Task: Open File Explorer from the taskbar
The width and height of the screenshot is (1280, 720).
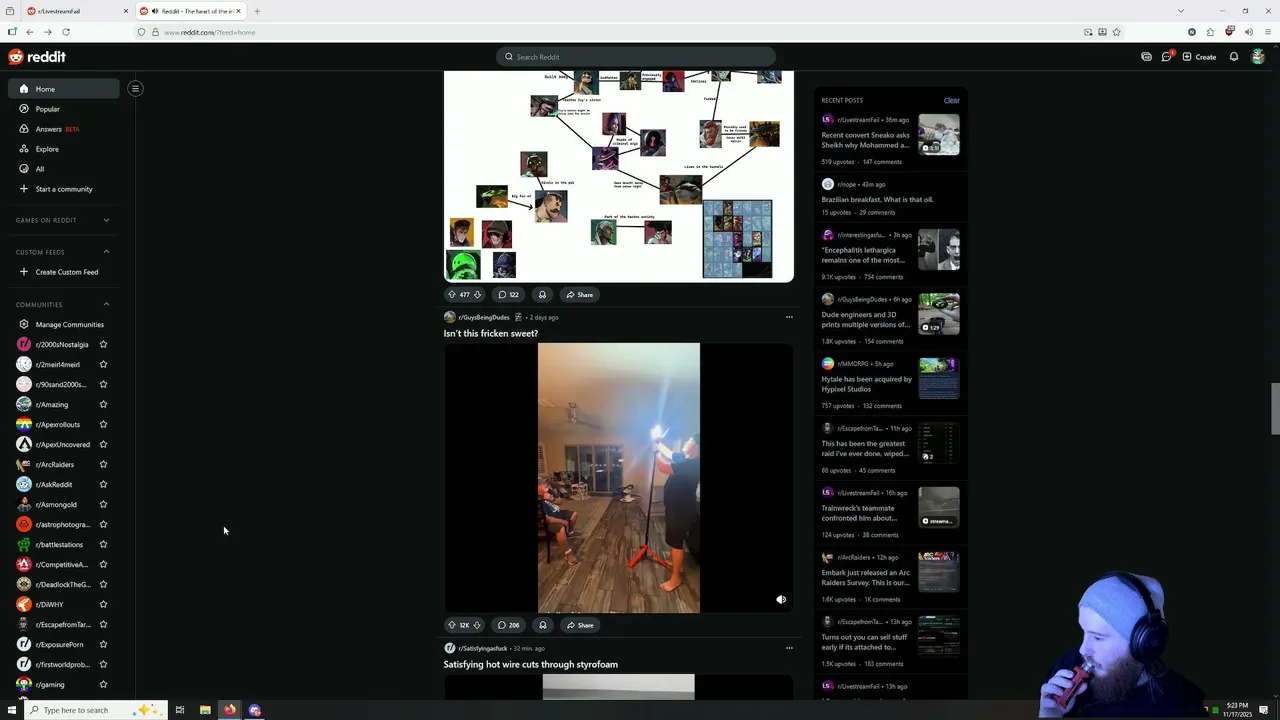Action: point(205,710)
